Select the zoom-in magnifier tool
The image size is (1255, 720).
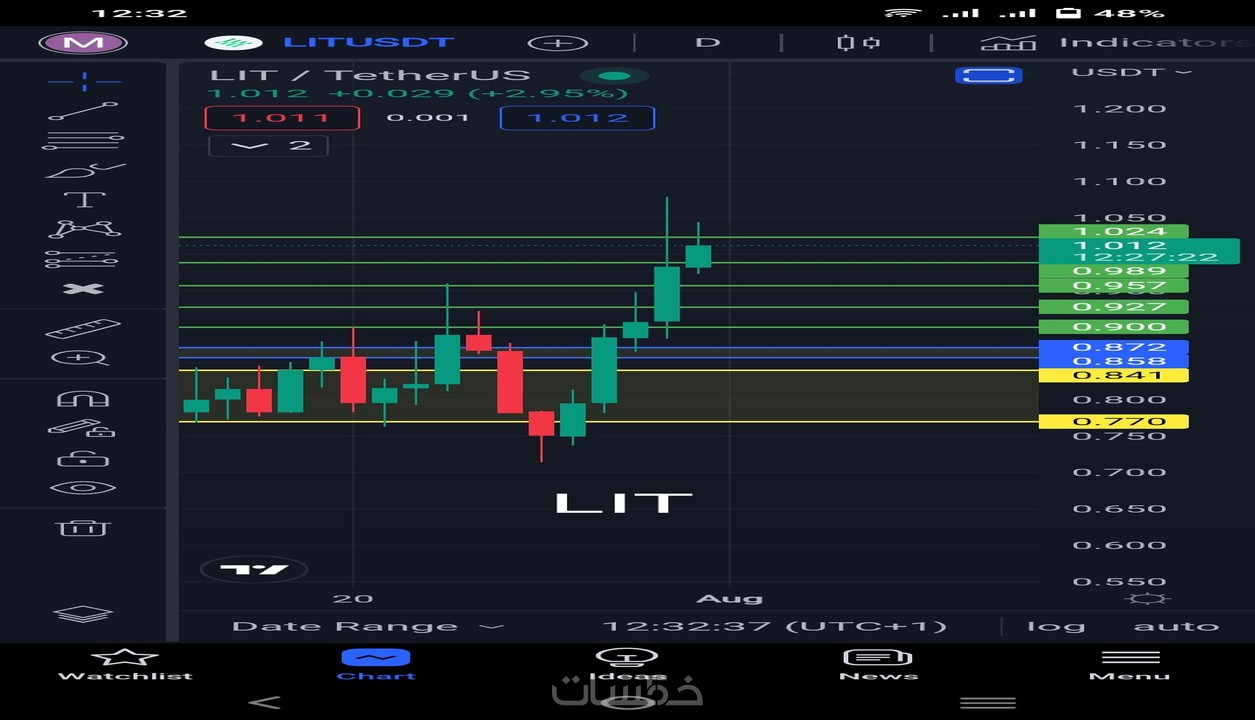85,357
